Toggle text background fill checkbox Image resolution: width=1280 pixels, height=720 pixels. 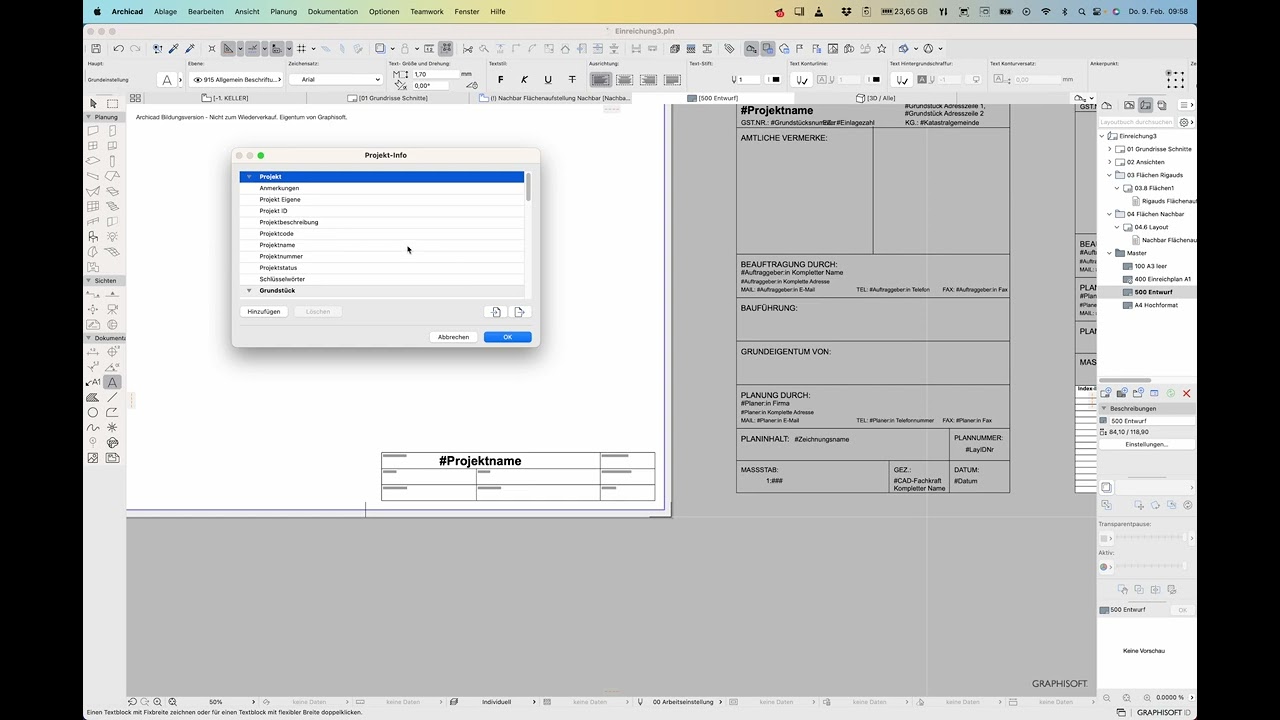901,79
